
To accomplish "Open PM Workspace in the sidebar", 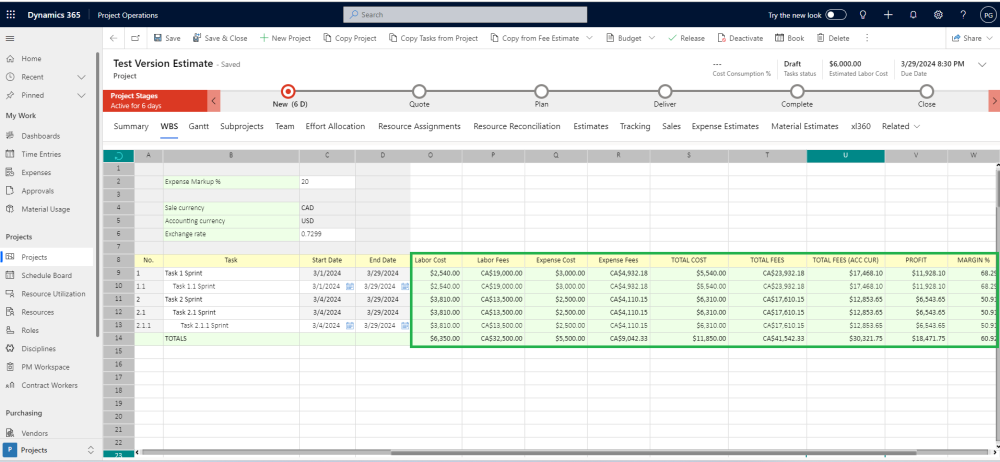I will [x=45, y=367].
